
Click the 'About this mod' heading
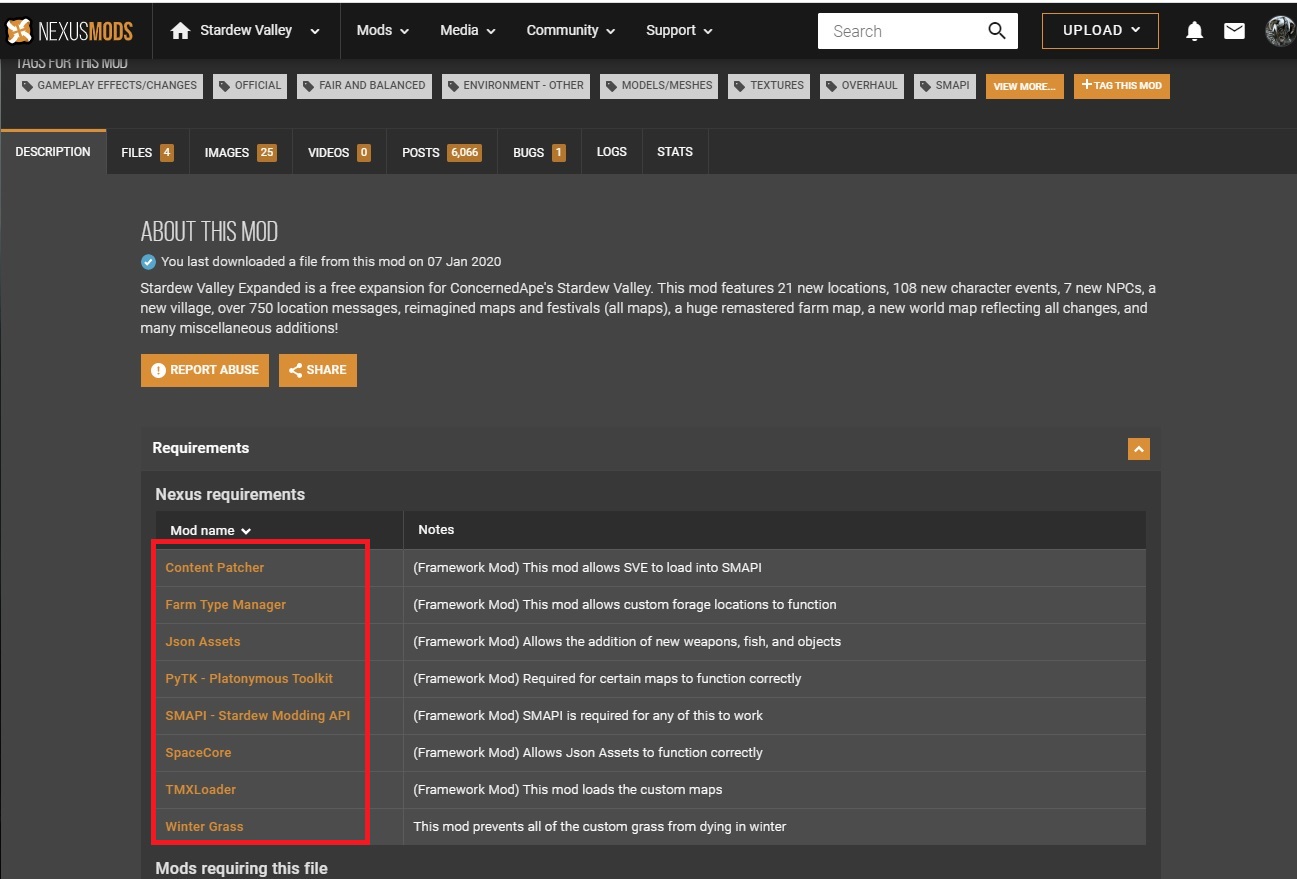(209, 232)
